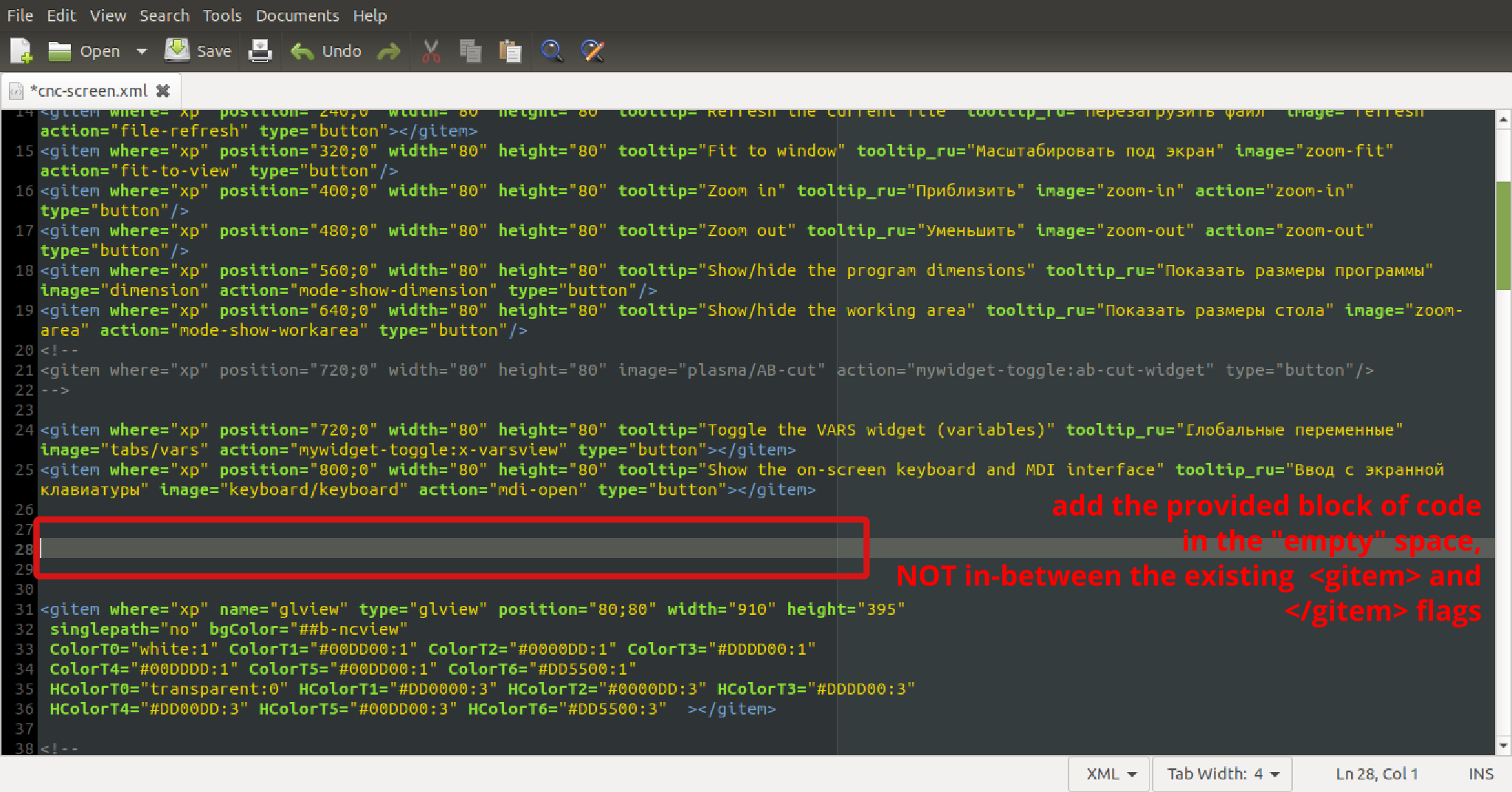Expand the Open recent files arrow
Image resolution: width=1512 pixels, height=792 pixels.
point(142,51)
